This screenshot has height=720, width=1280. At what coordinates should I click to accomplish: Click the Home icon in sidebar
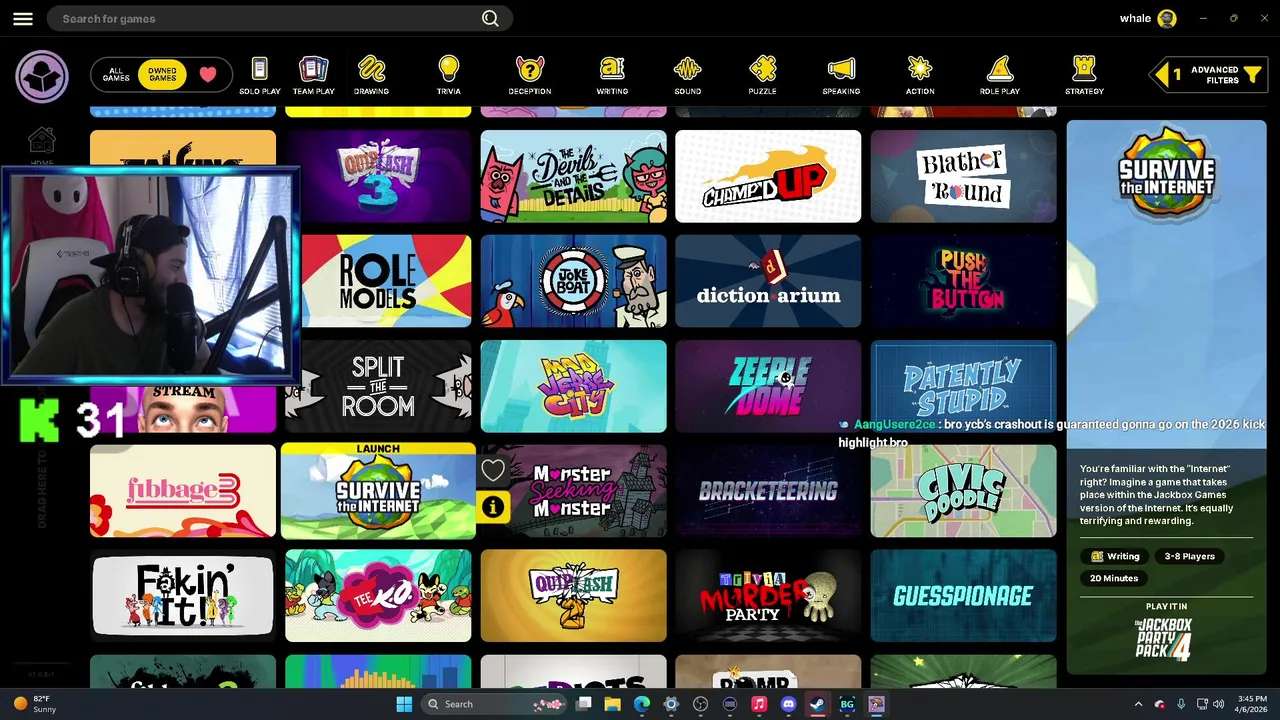point(42,146)
